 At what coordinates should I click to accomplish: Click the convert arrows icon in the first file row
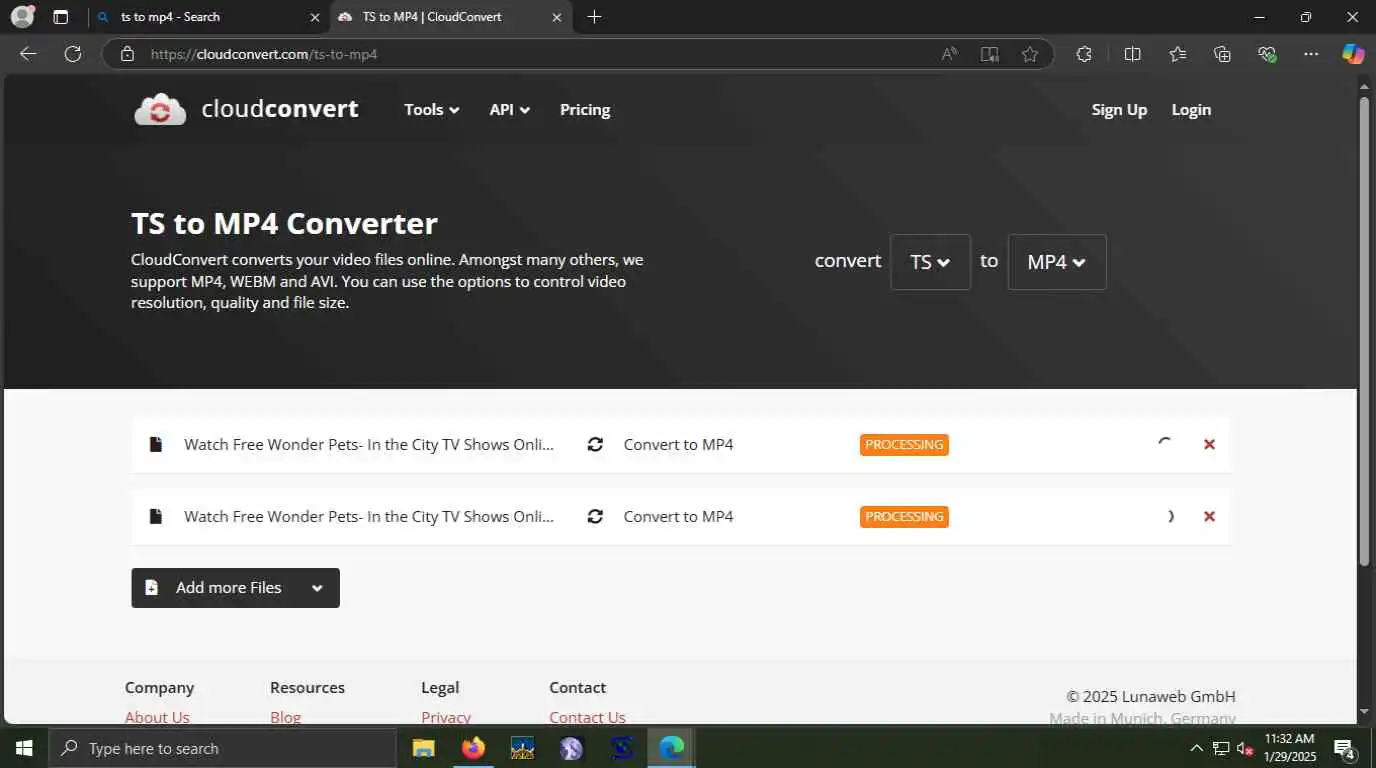(595, 445)
